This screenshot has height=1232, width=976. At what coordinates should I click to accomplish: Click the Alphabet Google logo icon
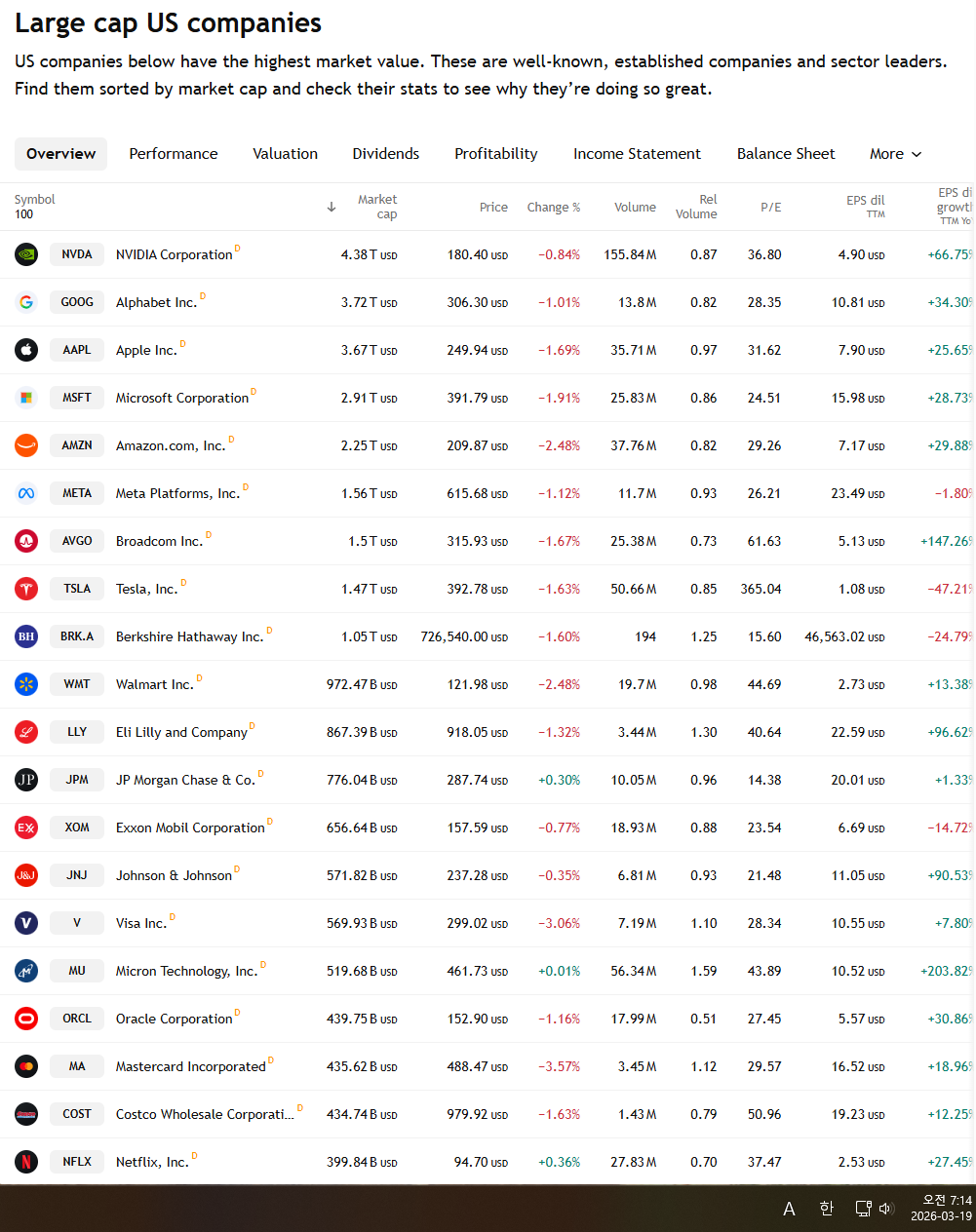26,302
